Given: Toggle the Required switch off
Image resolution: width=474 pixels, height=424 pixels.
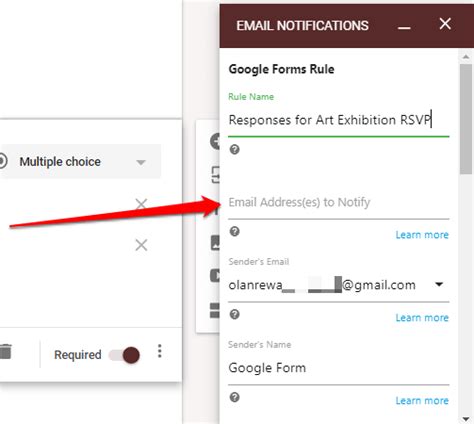Looking at the screenshot, I should click(x=125, y=355).
